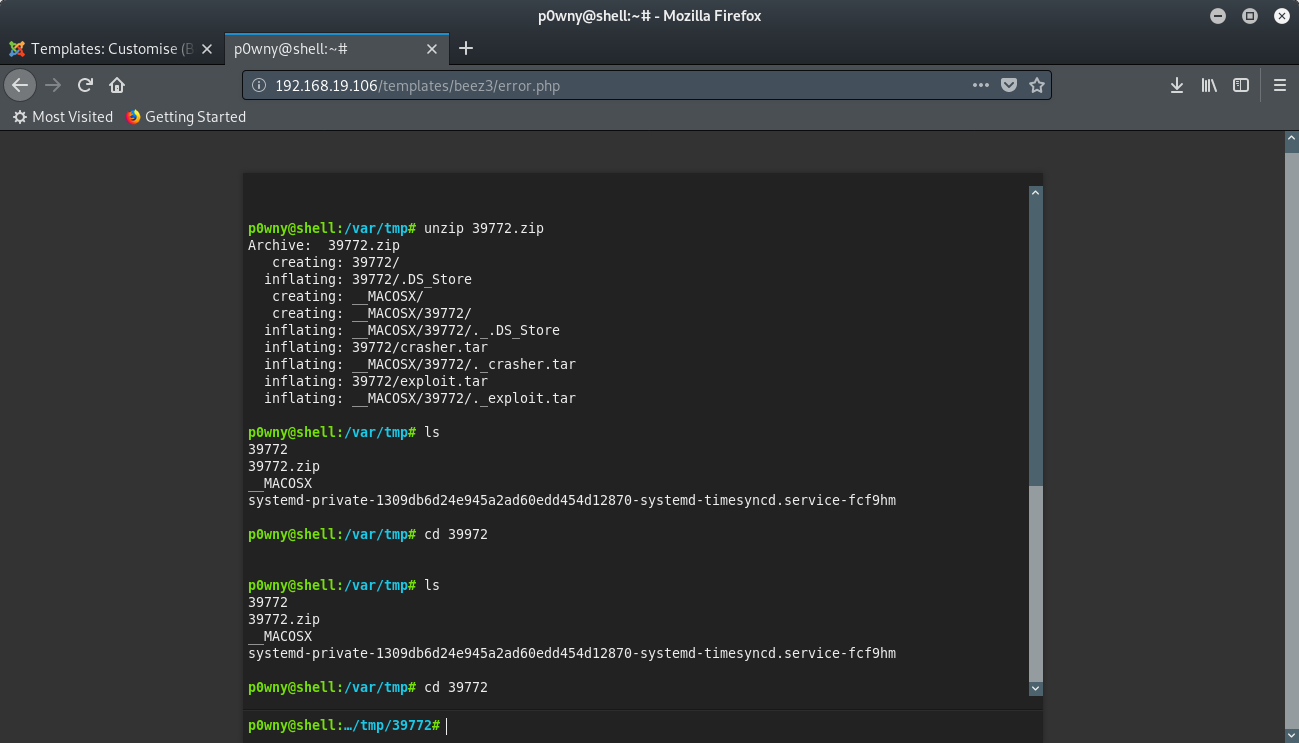The image size is (1299, 743).
Task: Close the p0wny@shell tab
Action: click(x=432, y=48)
